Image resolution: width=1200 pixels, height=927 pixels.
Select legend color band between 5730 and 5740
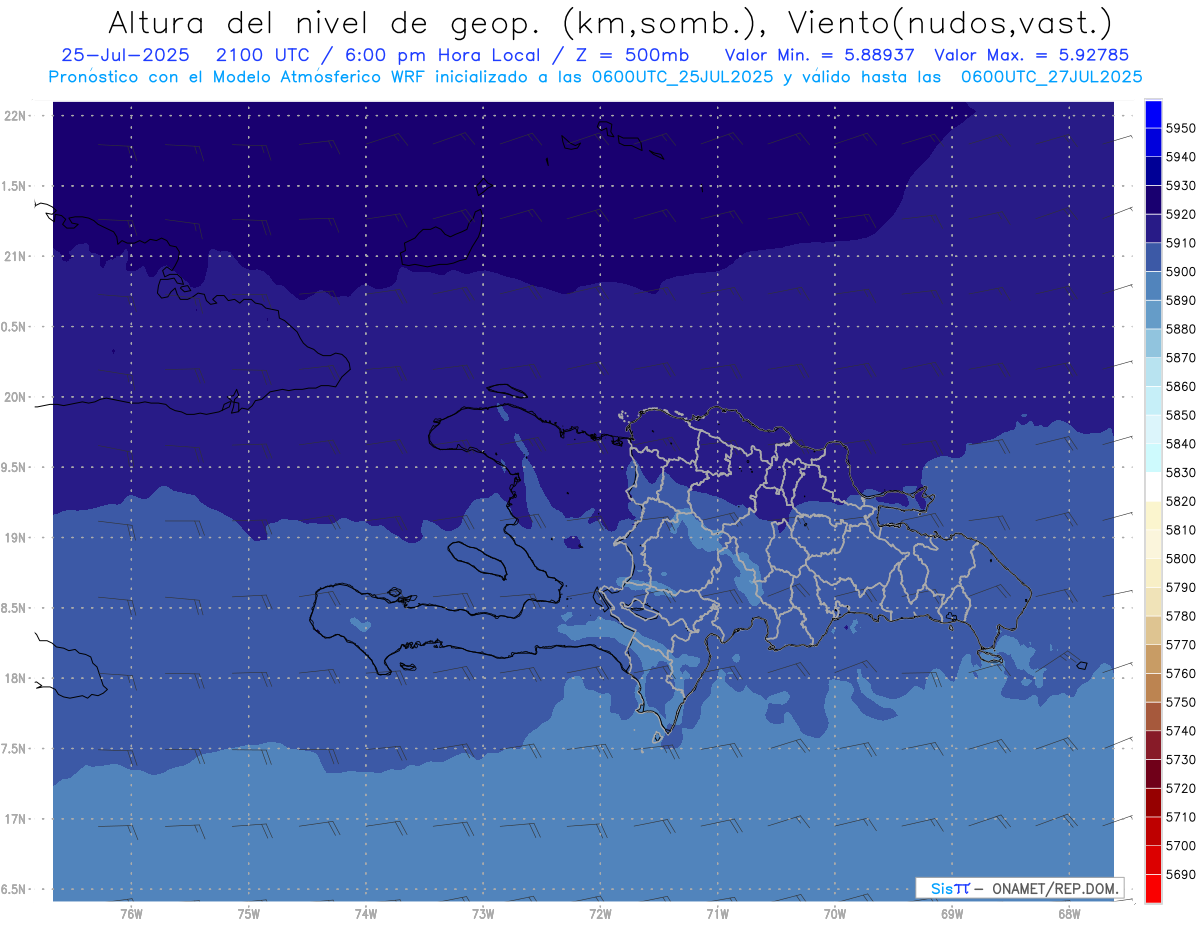[1153, 745]
